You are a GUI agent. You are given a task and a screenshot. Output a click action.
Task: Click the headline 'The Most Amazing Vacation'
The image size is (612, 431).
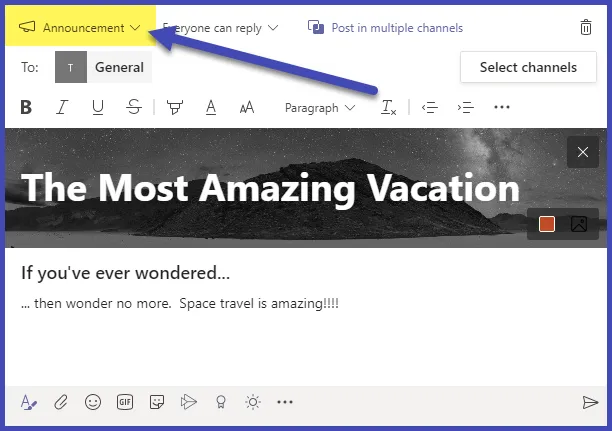click(270, 188)
